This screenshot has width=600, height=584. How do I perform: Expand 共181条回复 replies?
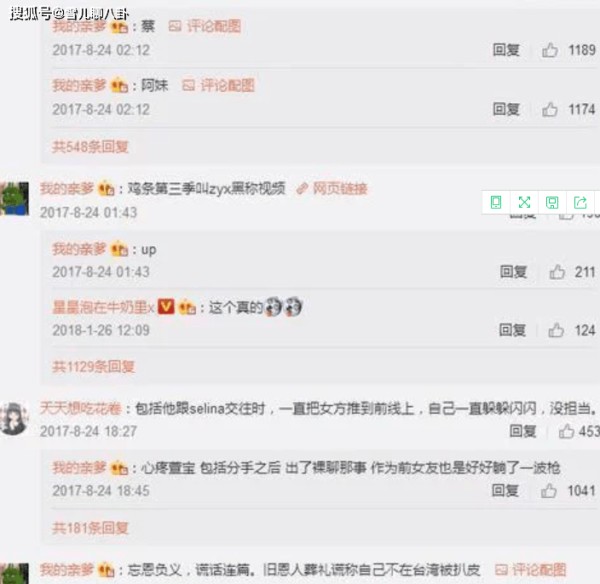coord(90,529)
